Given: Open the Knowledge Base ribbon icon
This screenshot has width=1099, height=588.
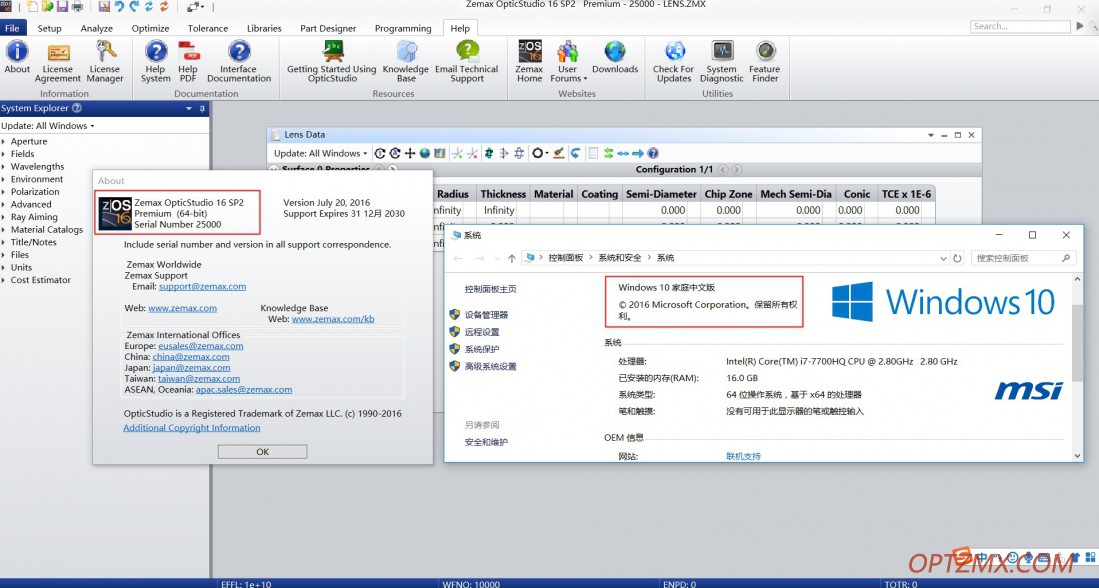Looking at the screenshot, I should [x=406, y=62].
